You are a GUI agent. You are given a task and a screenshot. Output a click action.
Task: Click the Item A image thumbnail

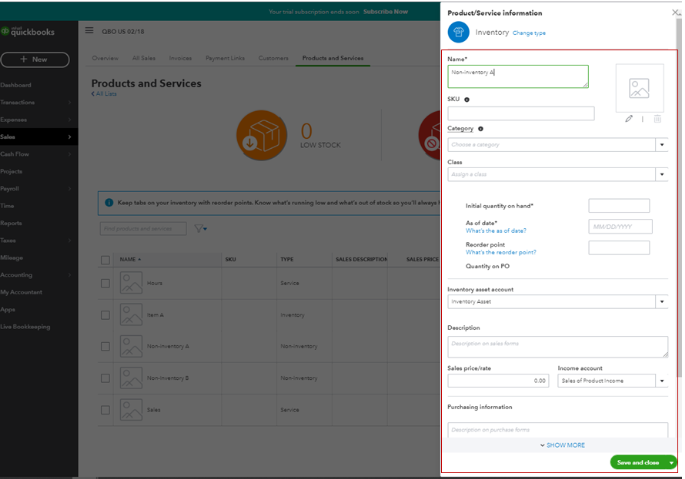coord(131,315)
